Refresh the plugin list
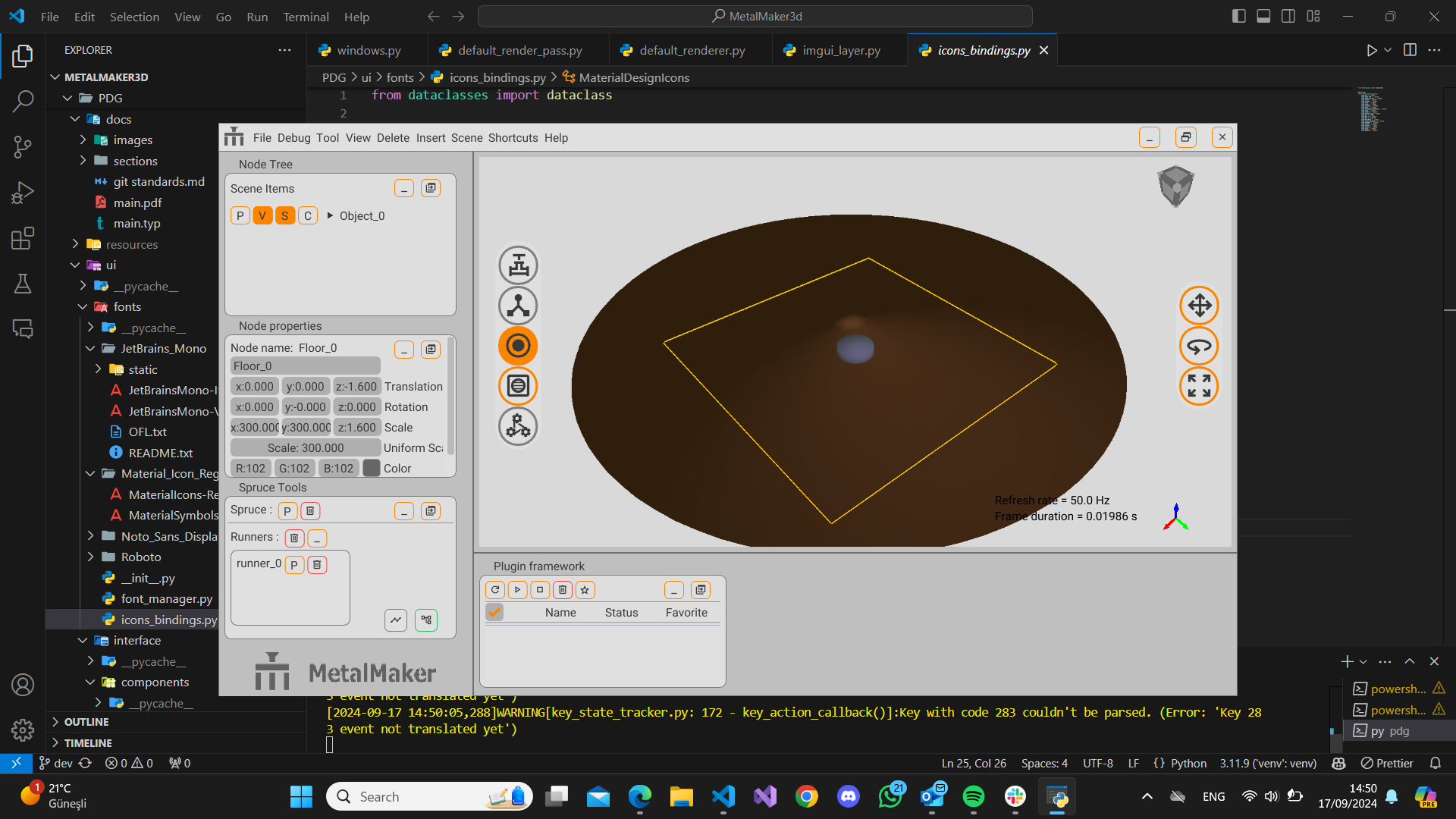Screen dimensions: 1456x819 click(495, 590)
